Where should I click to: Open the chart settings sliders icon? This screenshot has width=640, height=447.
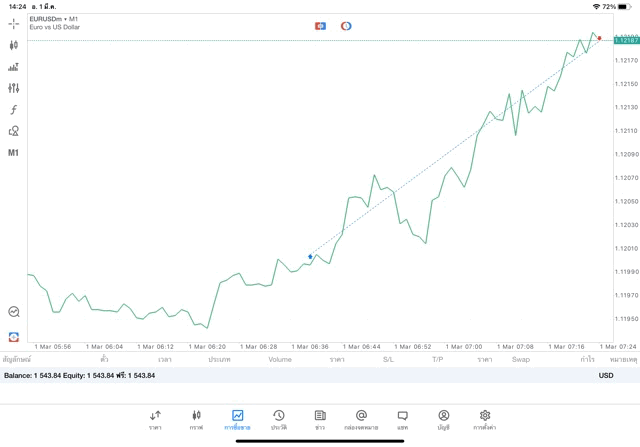pyautogui.click(x=13, y=88)
